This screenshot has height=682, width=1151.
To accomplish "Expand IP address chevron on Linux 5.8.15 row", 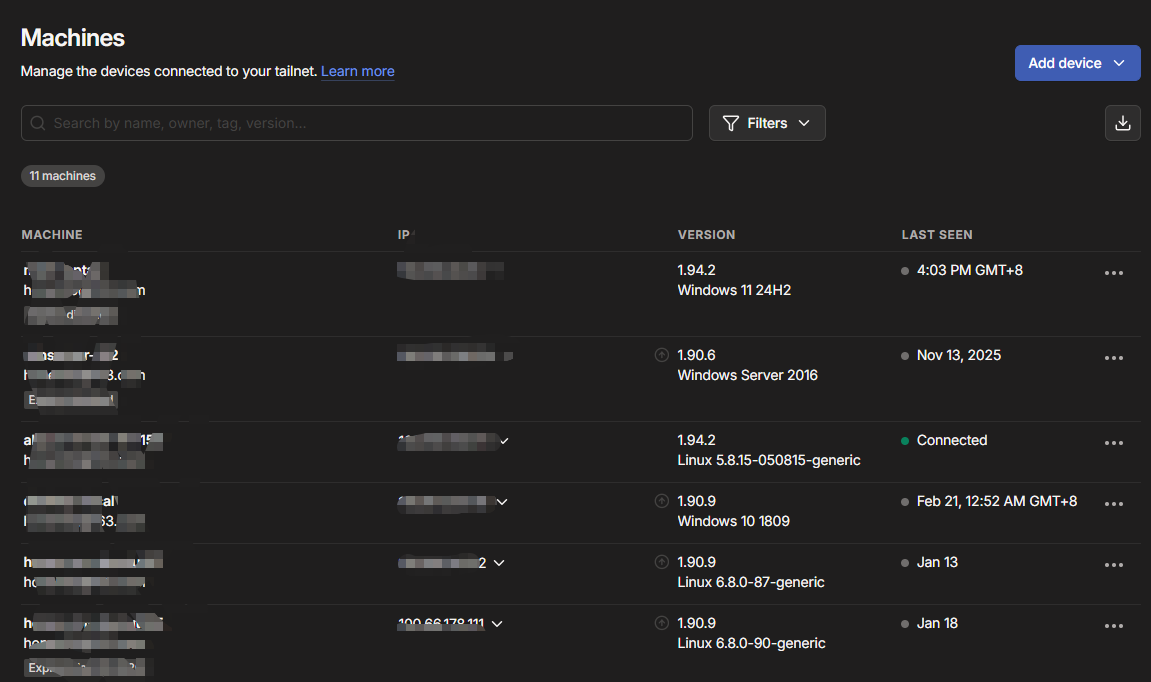I will click(x=504, y=441).
